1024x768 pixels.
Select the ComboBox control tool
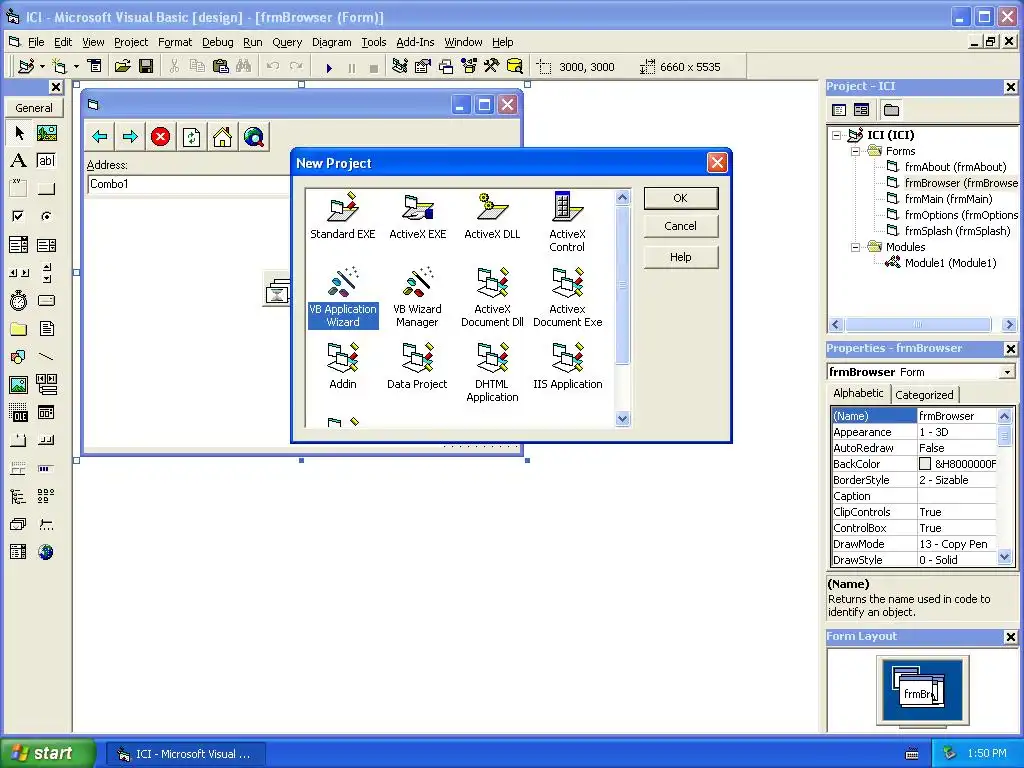[19, 245]
